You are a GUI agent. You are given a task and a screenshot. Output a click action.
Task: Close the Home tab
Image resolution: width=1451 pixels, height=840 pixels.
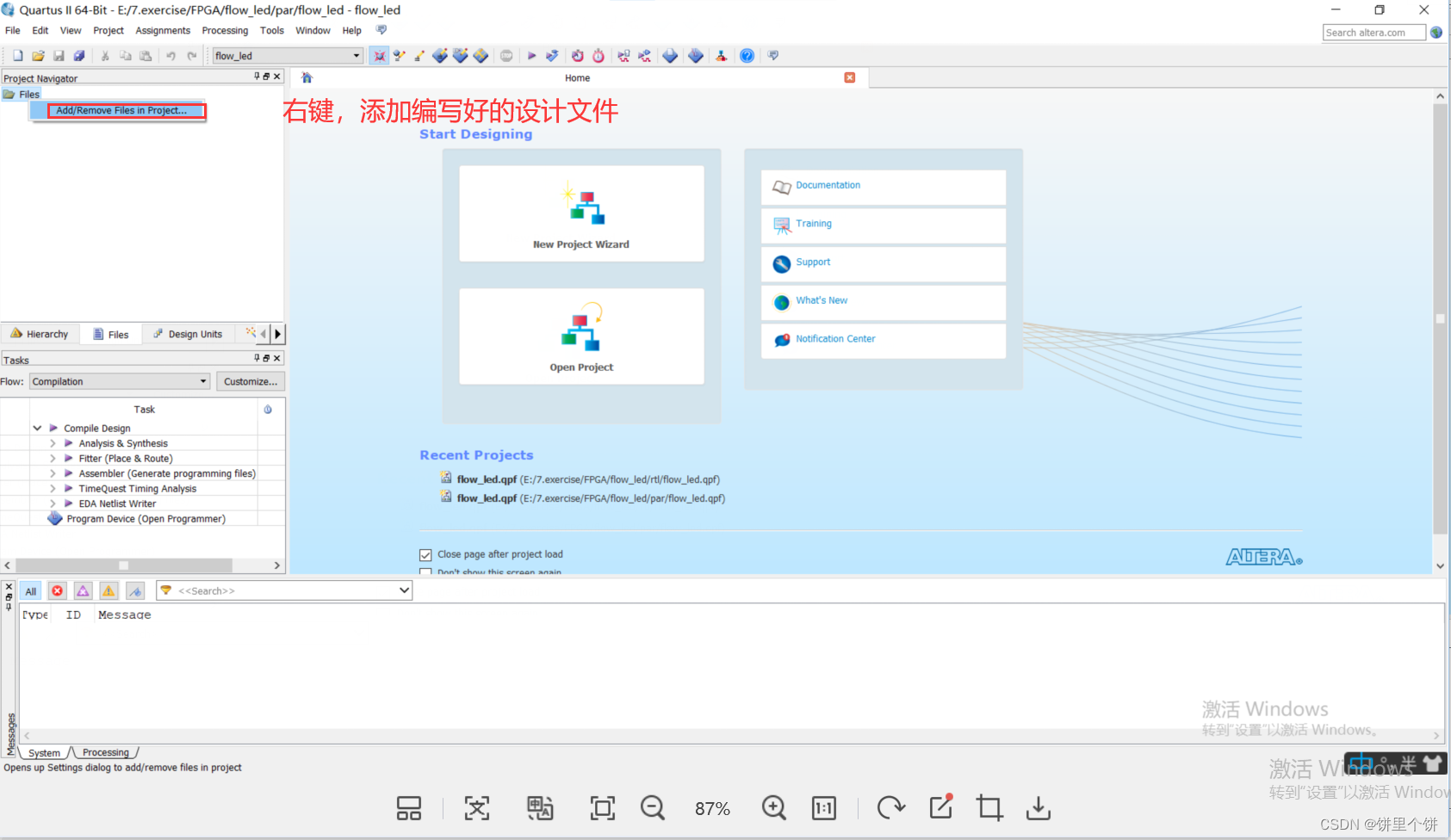pyautogui.click(x=850, y=77)
